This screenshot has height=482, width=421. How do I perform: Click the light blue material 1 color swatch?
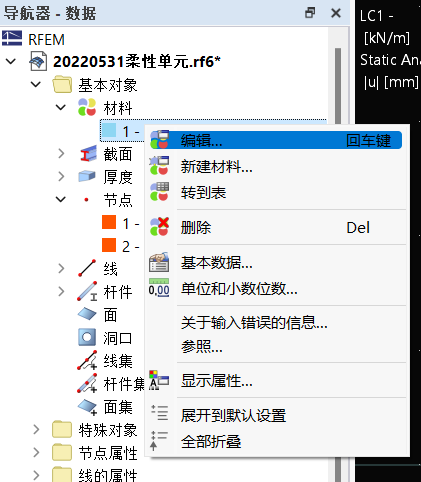[109, 130]
